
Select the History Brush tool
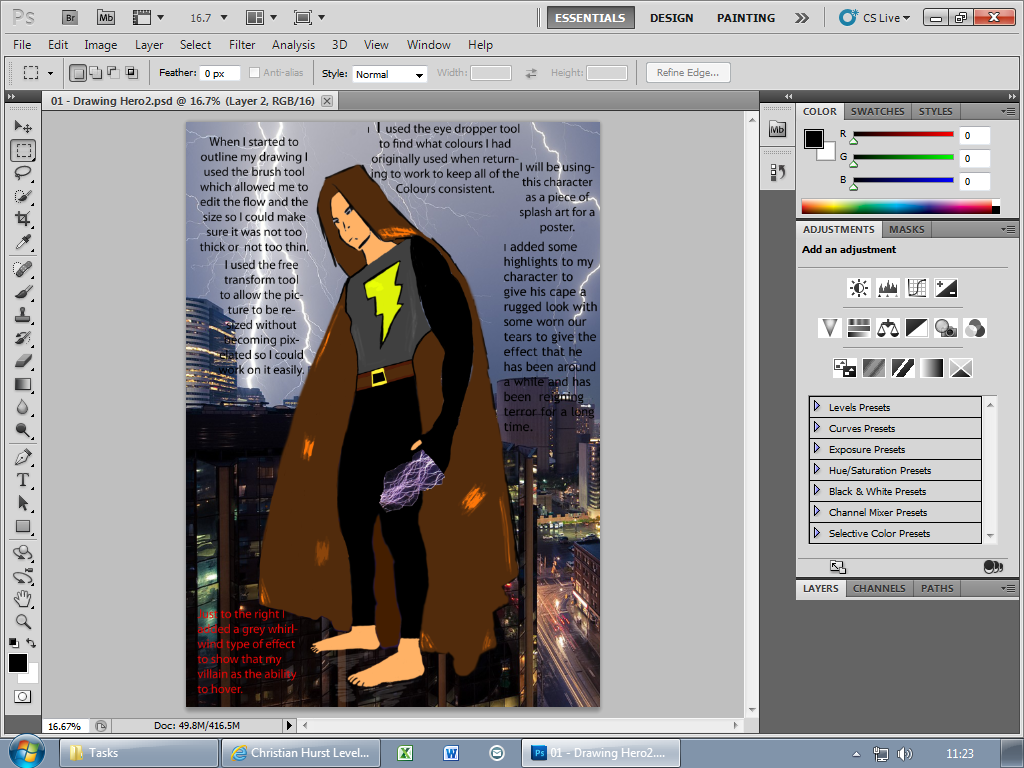tap(23, 338)
